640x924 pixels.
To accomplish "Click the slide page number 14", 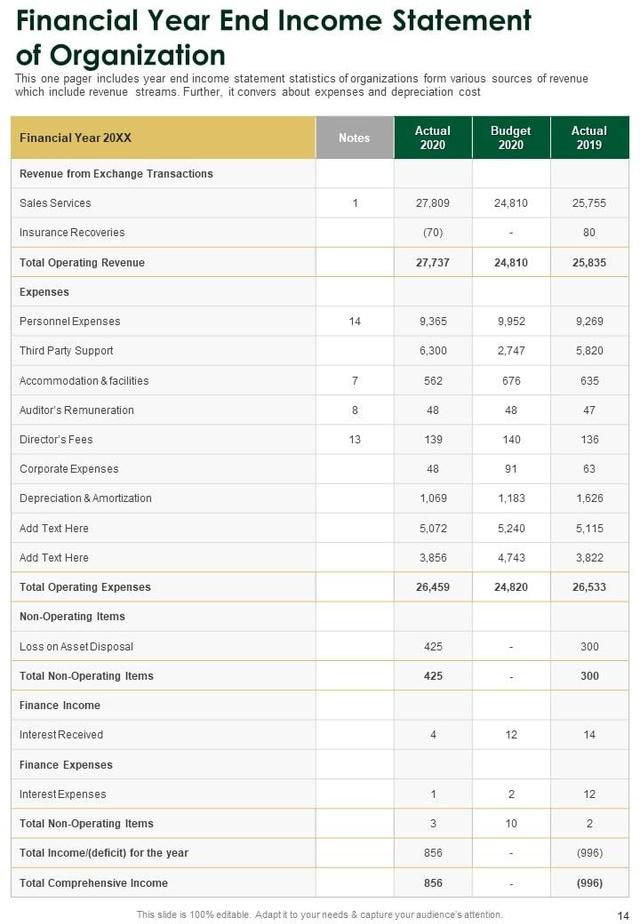I will click(x=623, y=914).
